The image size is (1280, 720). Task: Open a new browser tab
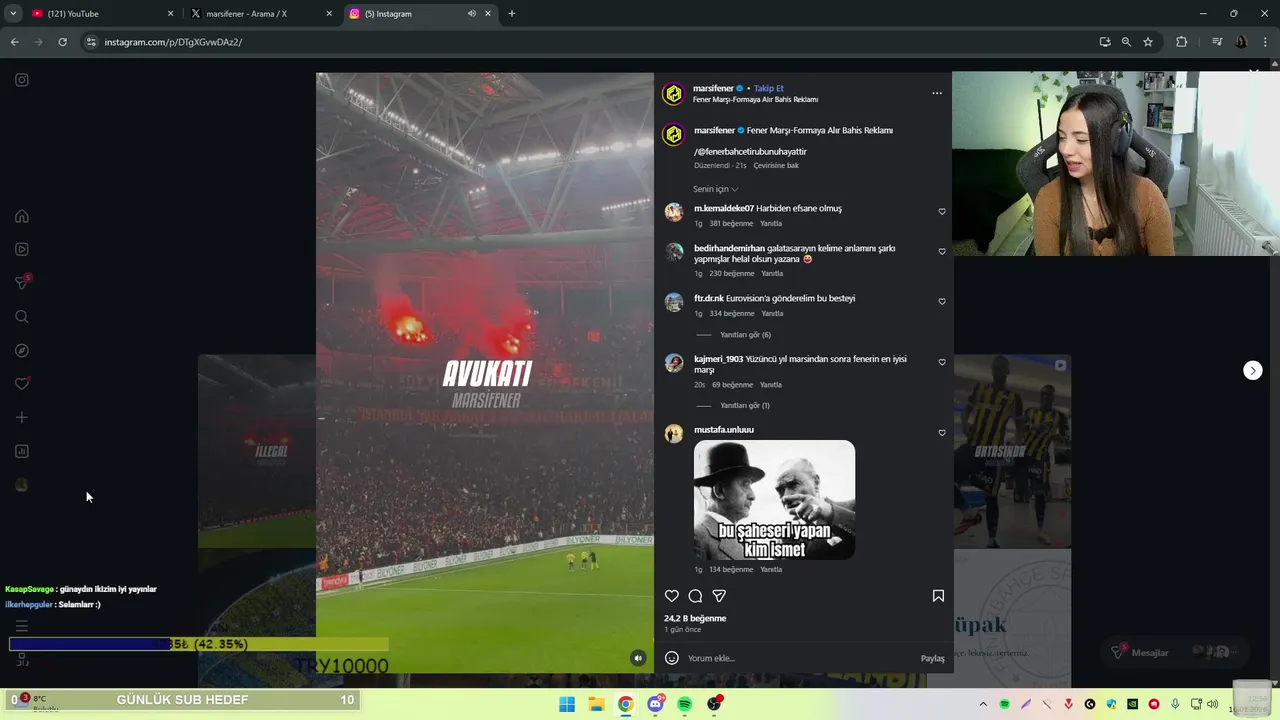[x=512, y=14]
